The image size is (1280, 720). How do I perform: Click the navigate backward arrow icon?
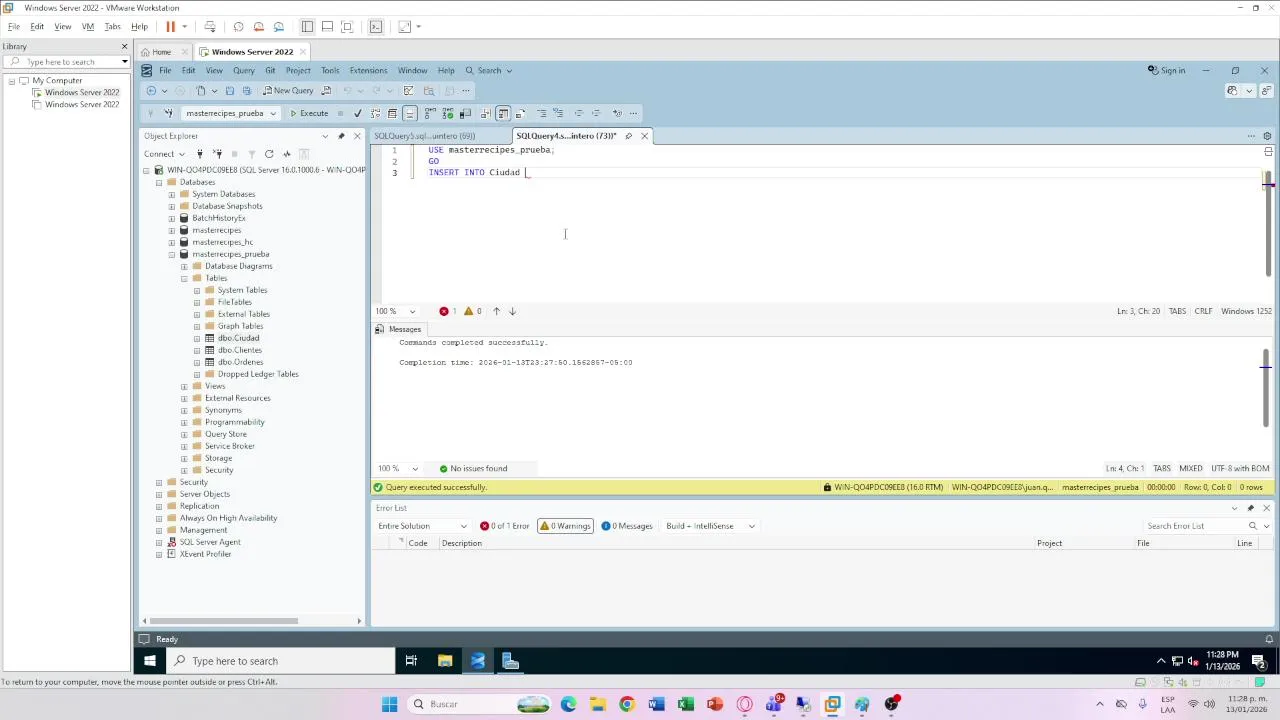[x=151, y=90]
